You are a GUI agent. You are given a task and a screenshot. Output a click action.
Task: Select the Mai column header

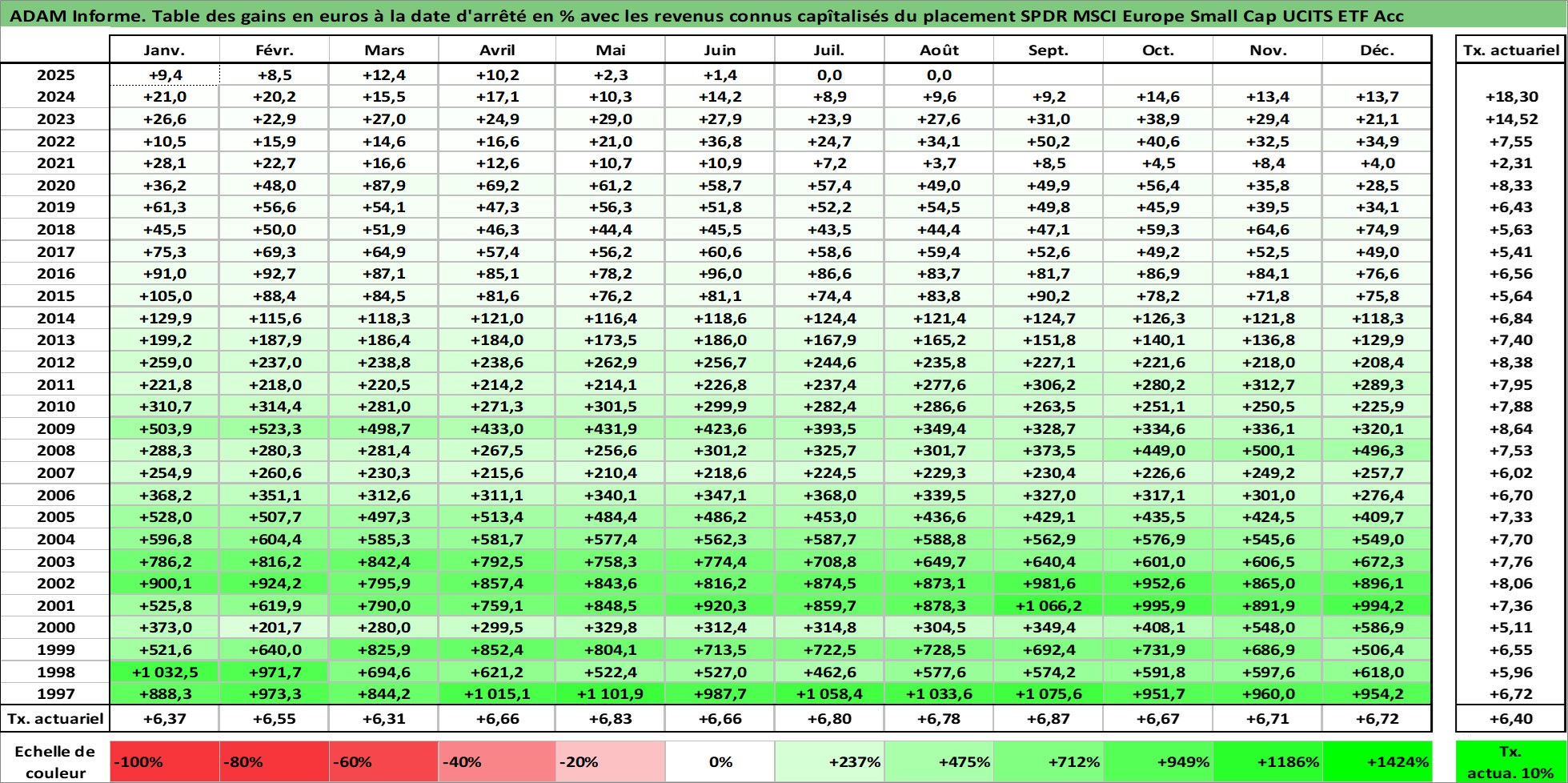coord(611,50)
